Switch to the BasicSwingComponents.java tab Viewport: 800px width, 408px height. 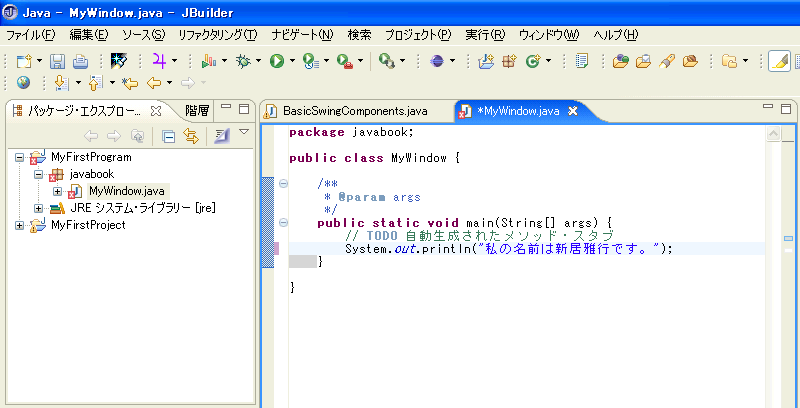354,110
